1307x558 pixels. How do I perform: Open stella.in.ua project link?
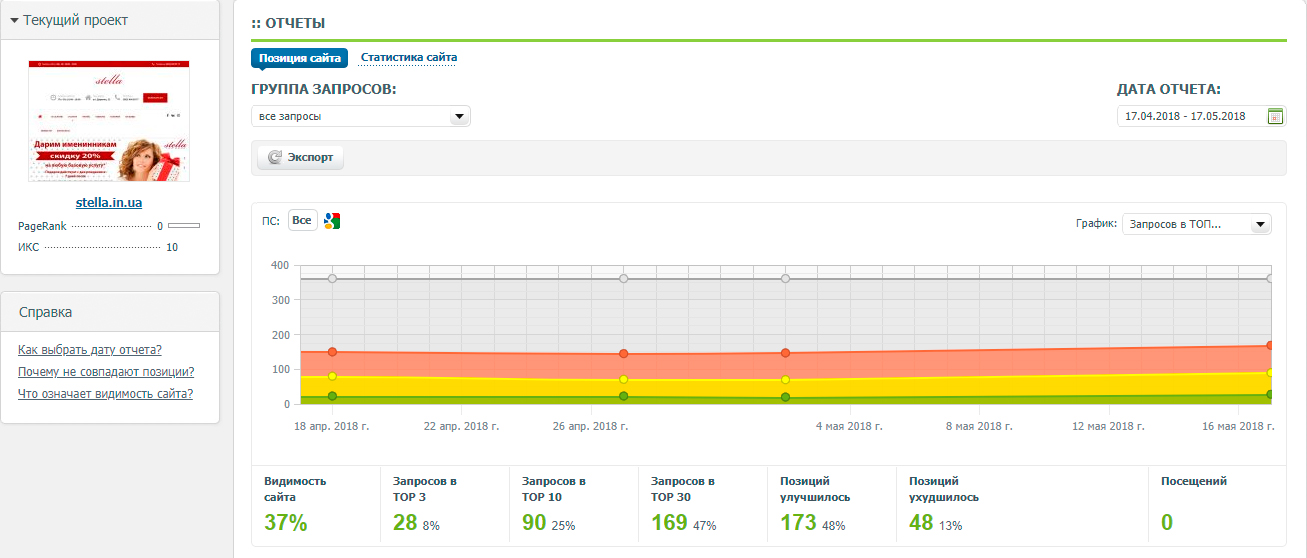coord(109,202)
